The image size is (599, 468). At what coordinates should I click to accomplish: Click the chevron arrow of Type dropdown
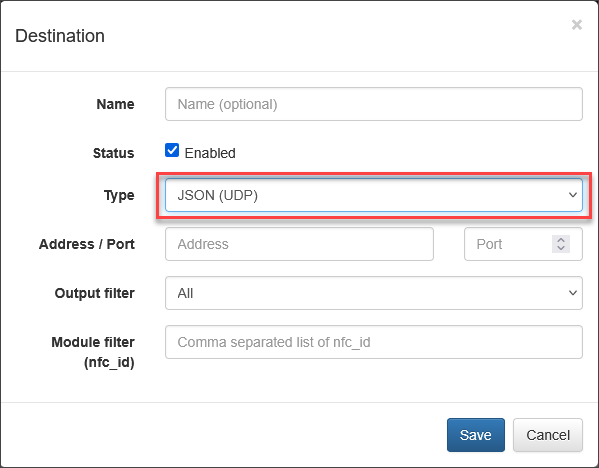[x=573, y=195]
